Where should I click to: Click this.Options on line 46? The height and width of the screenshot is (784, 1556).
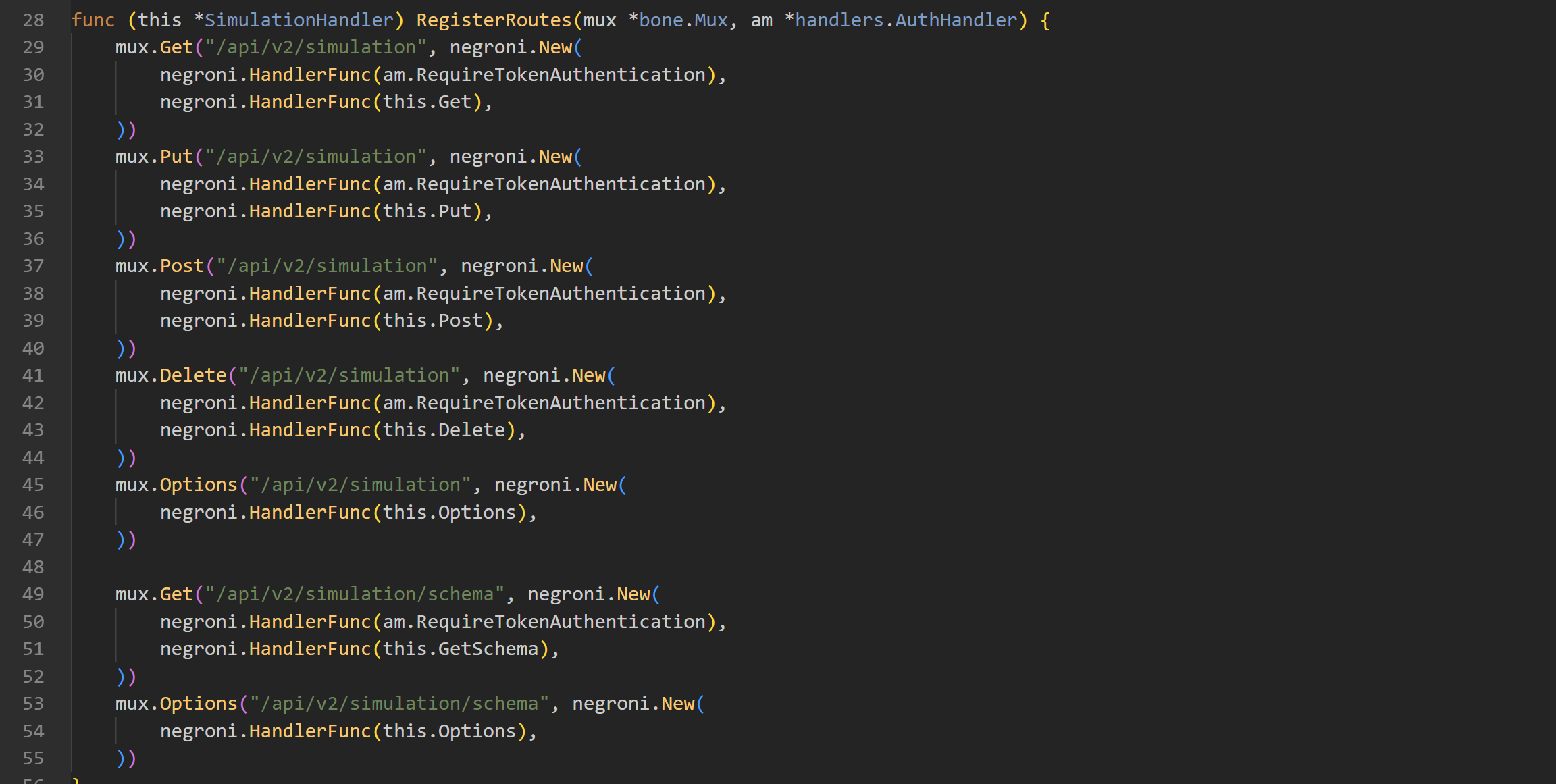coord(449,513)
